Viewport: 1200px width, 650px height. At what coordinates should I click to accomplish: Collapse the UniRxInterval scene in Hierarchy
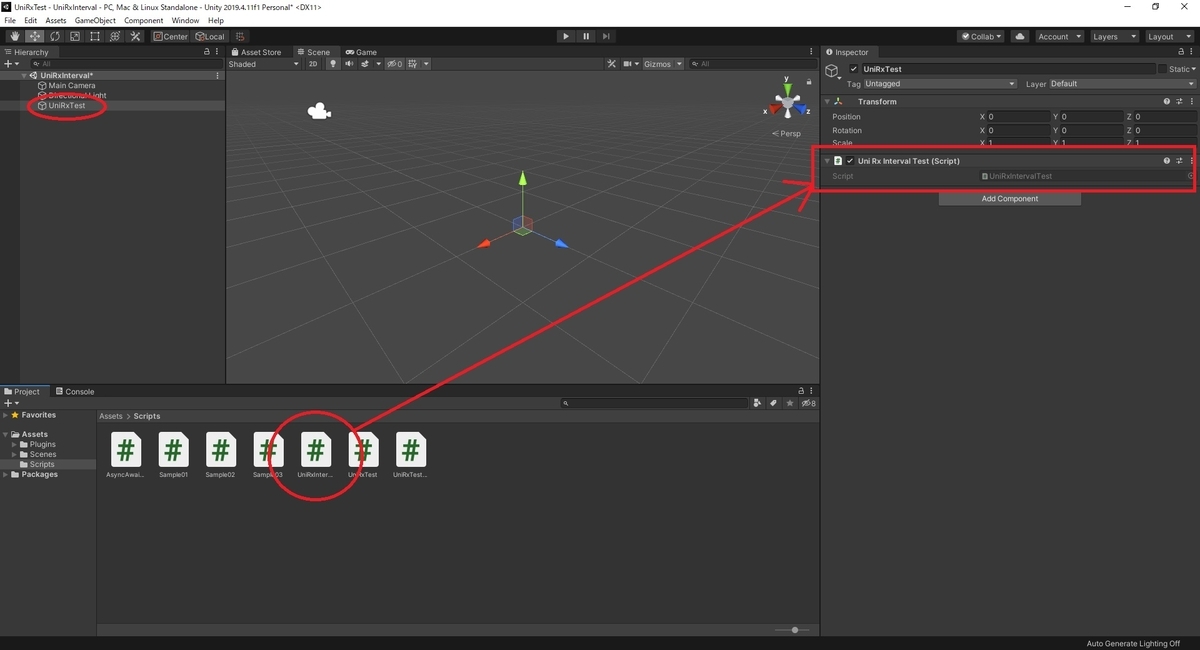pyautogui.click(x=24, y=76)
